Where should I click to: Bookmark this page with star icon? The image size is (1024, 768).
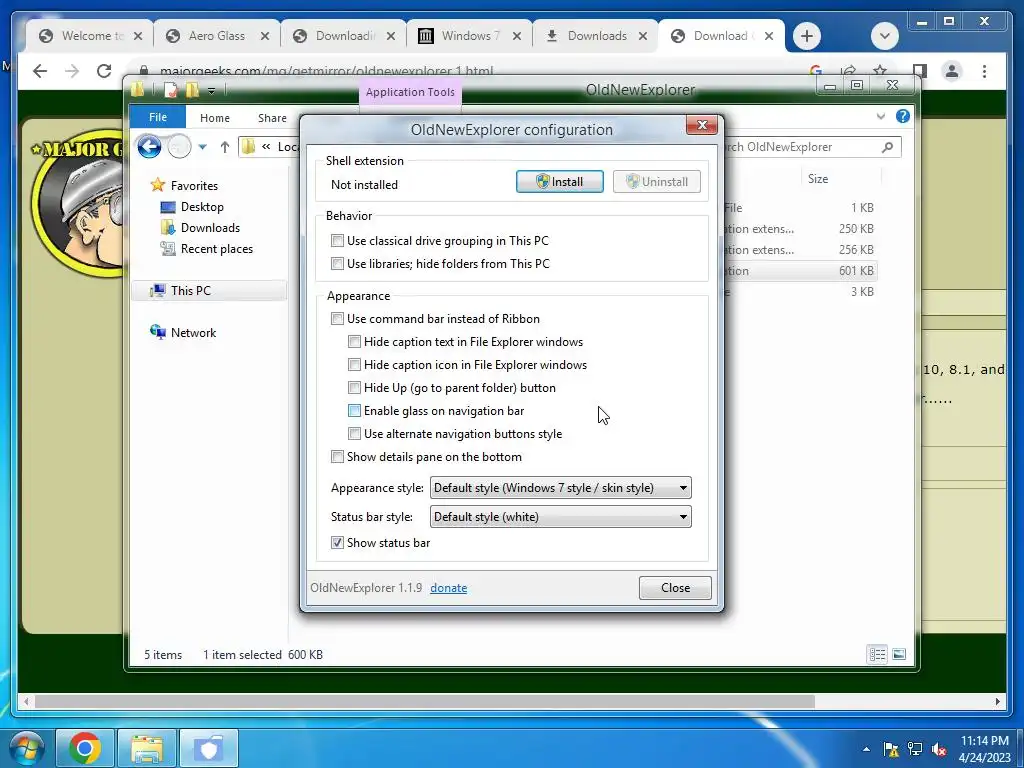click(880, 71)
